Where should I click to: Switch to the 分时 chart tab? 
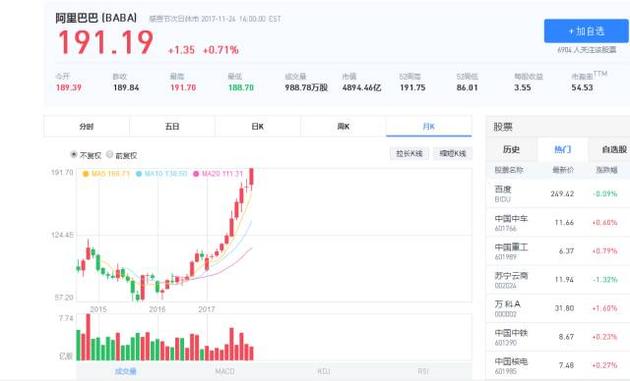86,126
